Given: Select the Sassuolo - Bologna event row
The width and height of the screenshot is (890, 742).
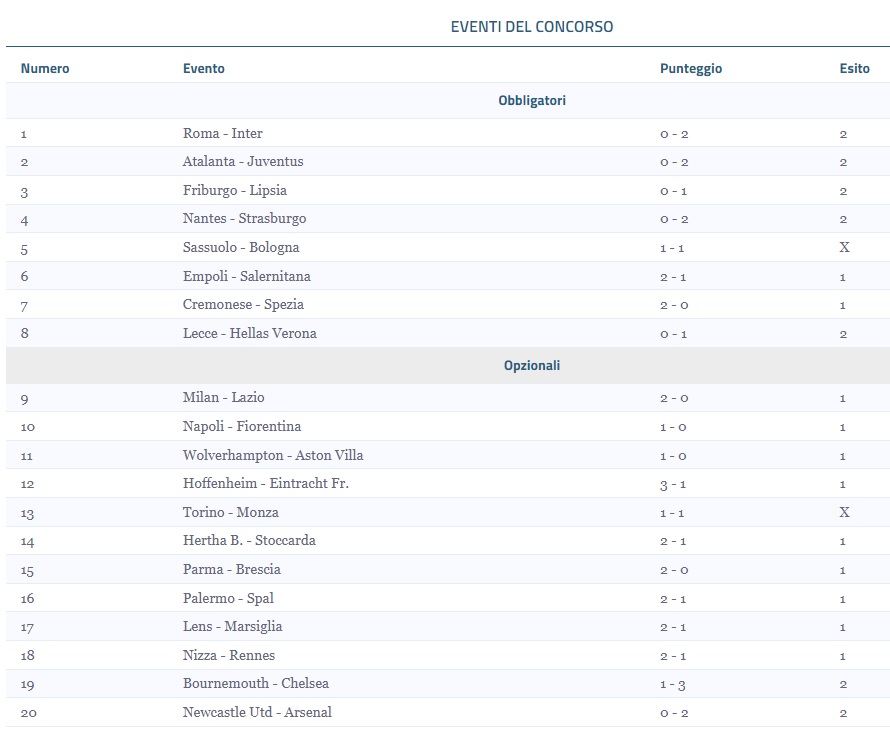Looking at the screenshot, I should tap(241, 248).
